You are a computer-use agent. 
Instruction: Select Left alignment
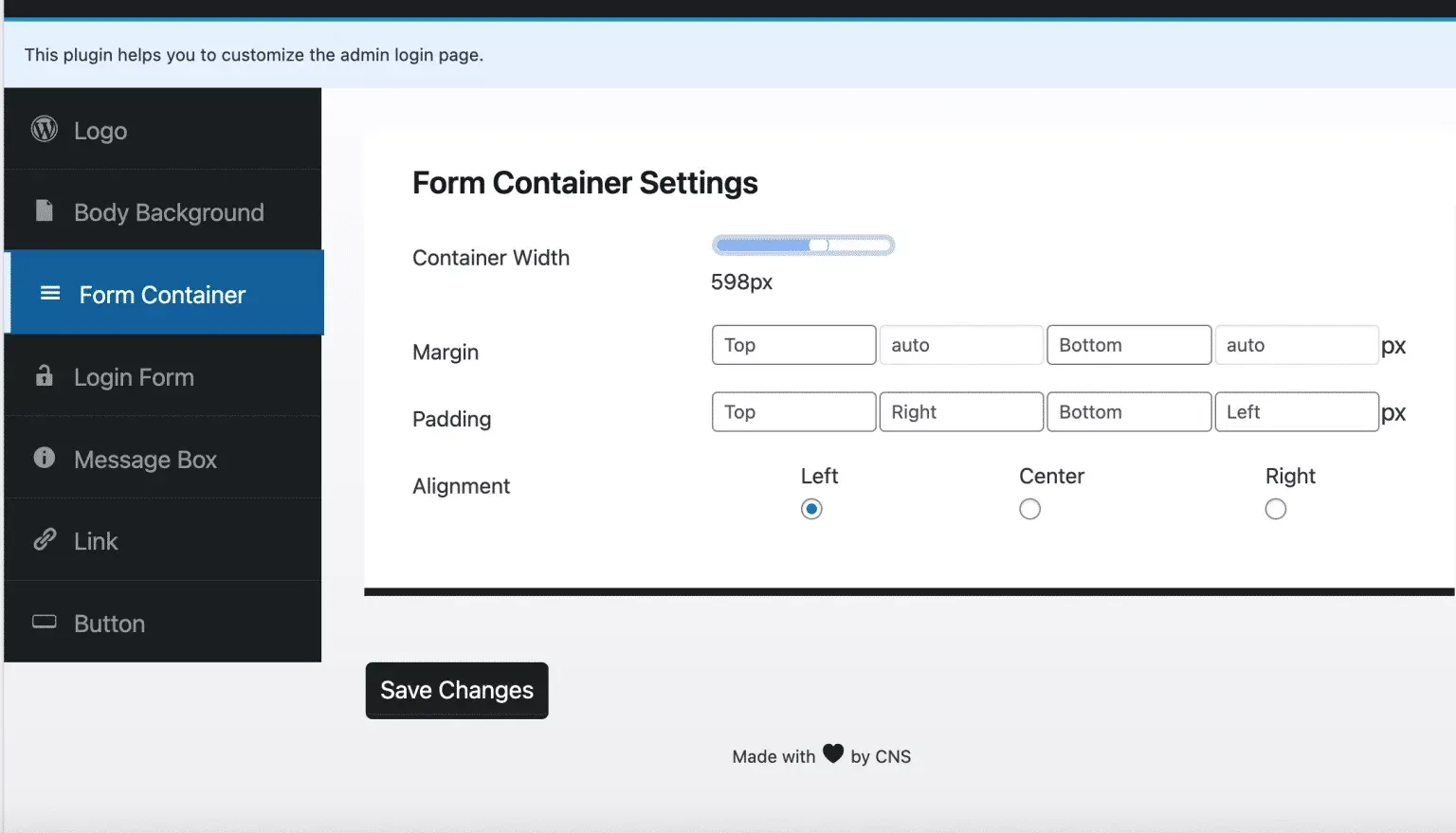point(811,509)
